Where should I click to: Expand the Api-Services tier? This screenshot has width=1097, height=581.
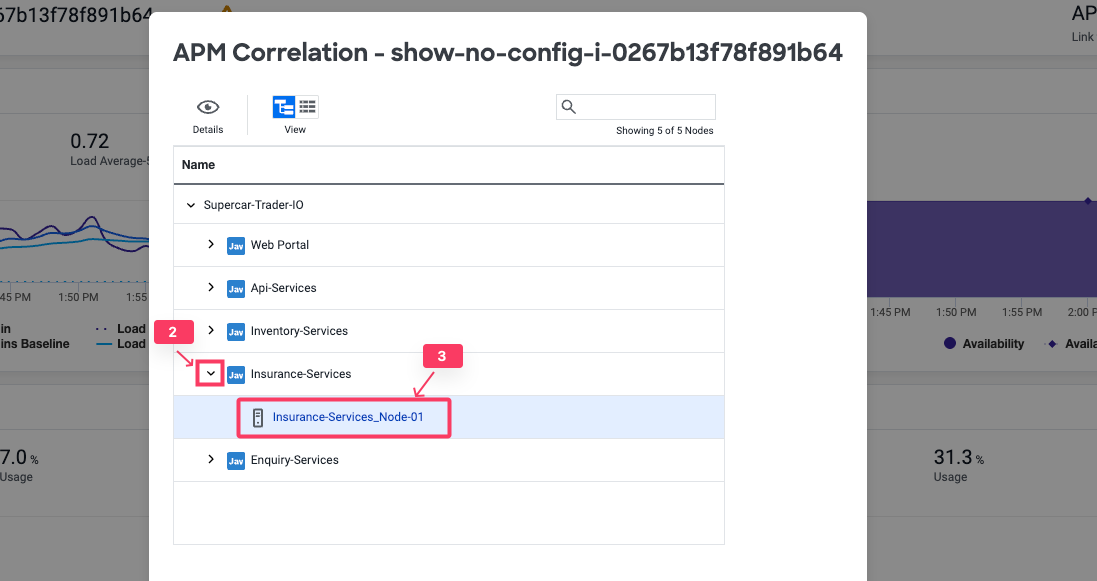click(211, 287)
